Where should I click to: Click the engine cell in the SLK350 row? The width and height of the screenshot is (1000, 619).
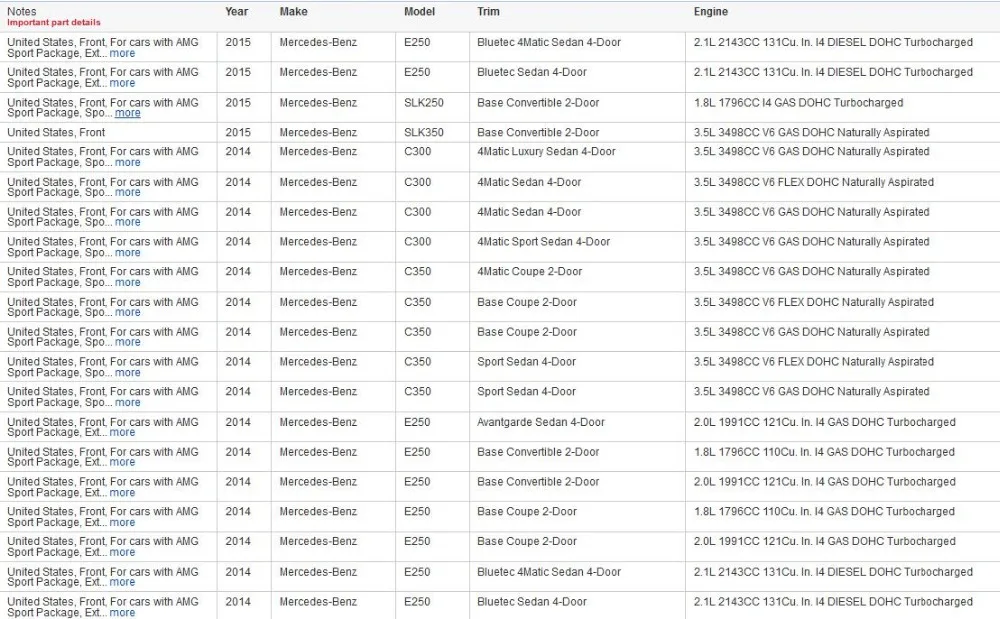pyautogui.click(x=812, y=133)
